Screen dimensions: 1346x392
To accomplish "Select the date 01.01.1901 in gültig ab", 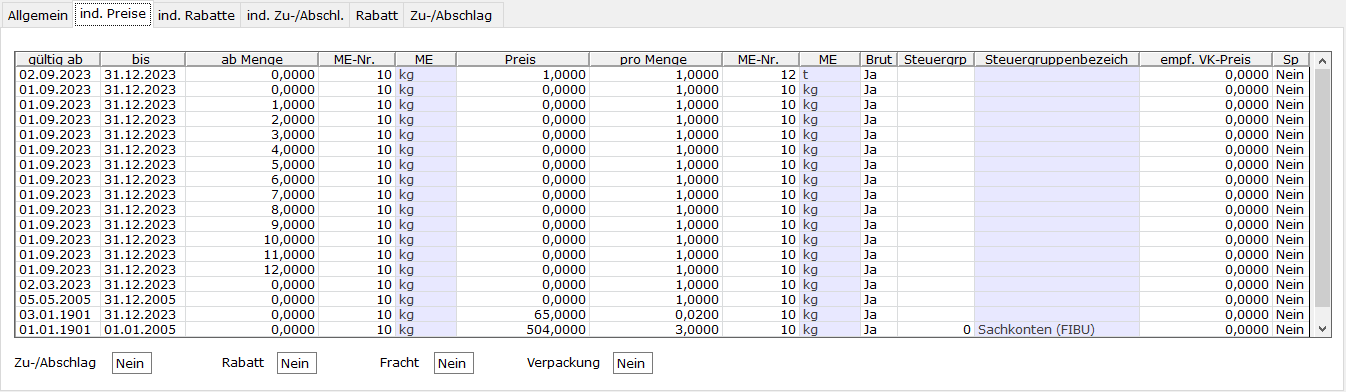I will [x=57, y=329].
